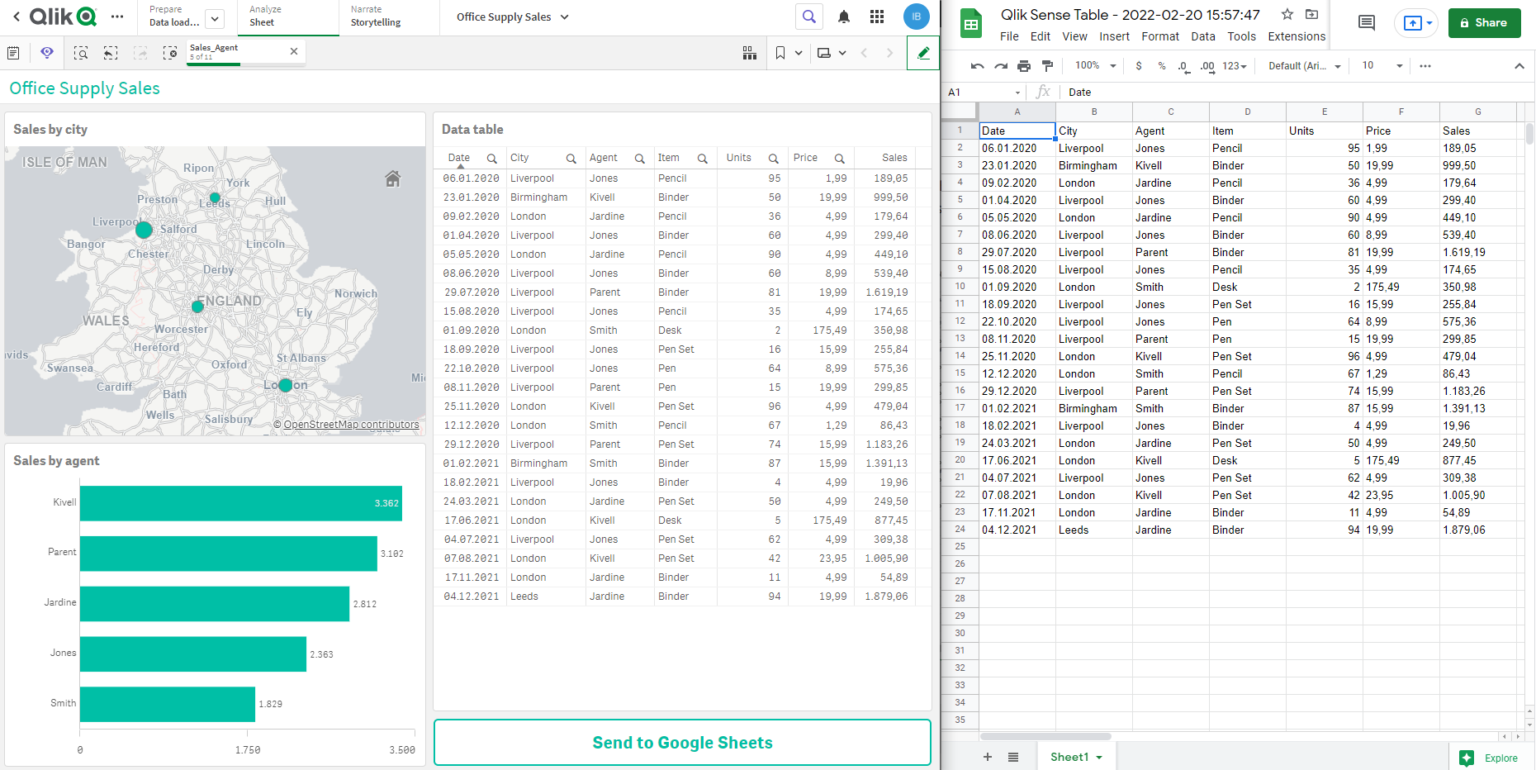
Task: Click the Edit sheet pencil icon
Action: [923, 53]
